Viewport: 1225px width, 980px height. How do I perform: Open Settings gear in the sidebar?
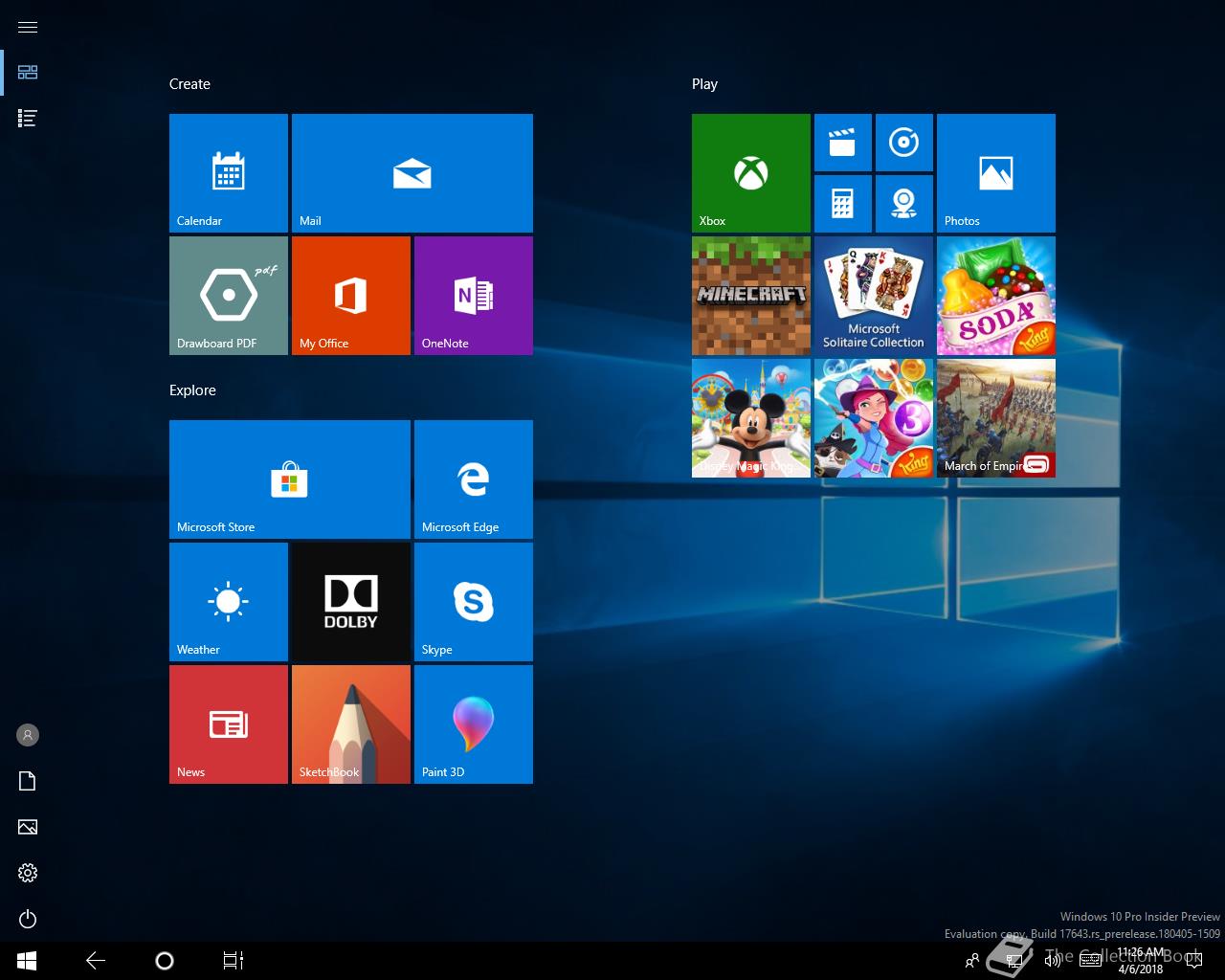tap(28, 873)
